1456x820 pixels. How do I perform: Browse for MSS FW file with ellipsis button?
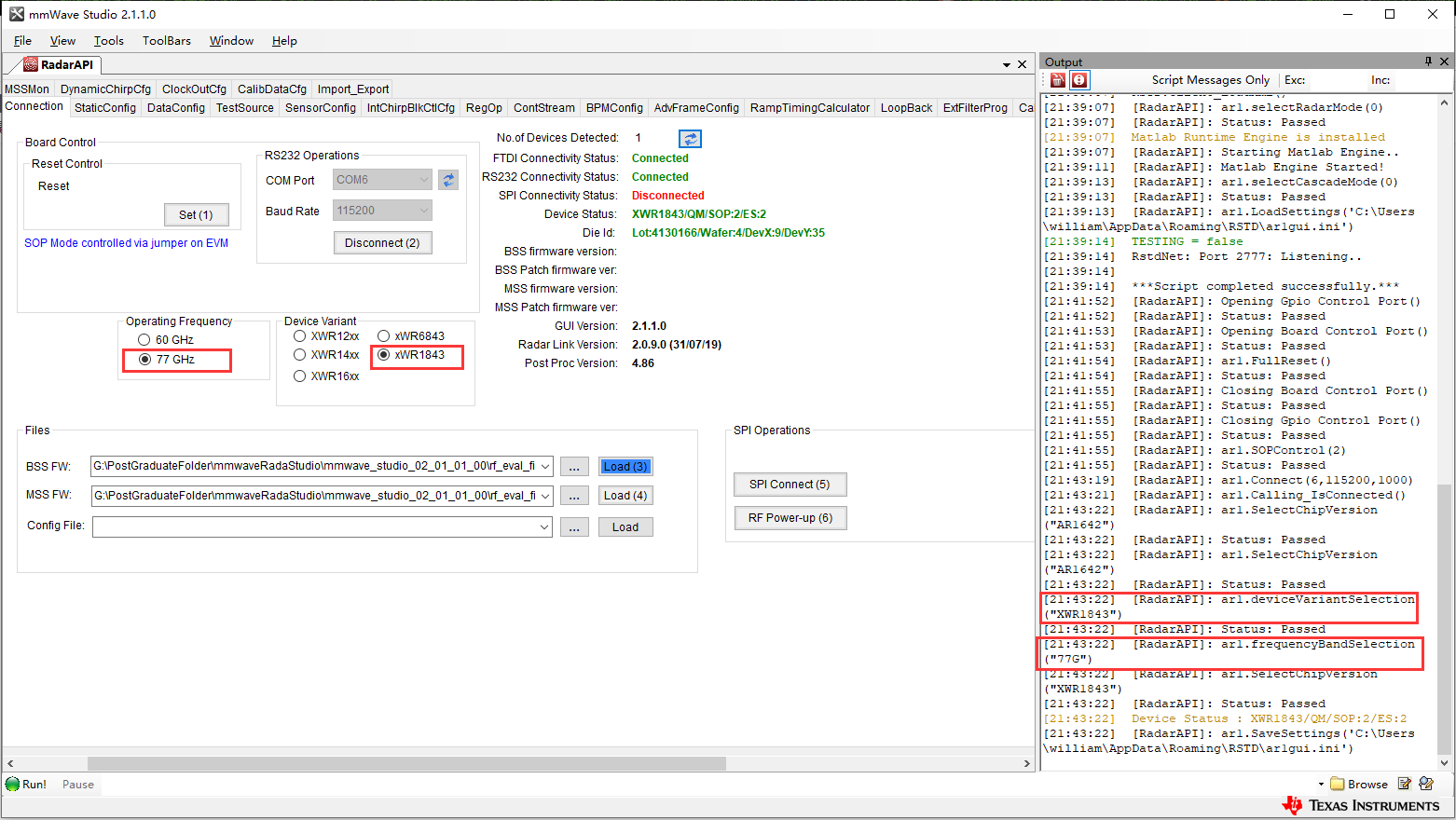coord(574,496)
